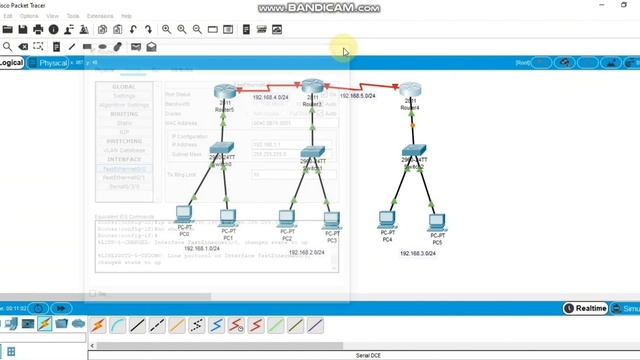The width and height of the screenshot is (640, 360).
Task: Select the Inspect magnifier tool
Action: (x=7, y=47)
